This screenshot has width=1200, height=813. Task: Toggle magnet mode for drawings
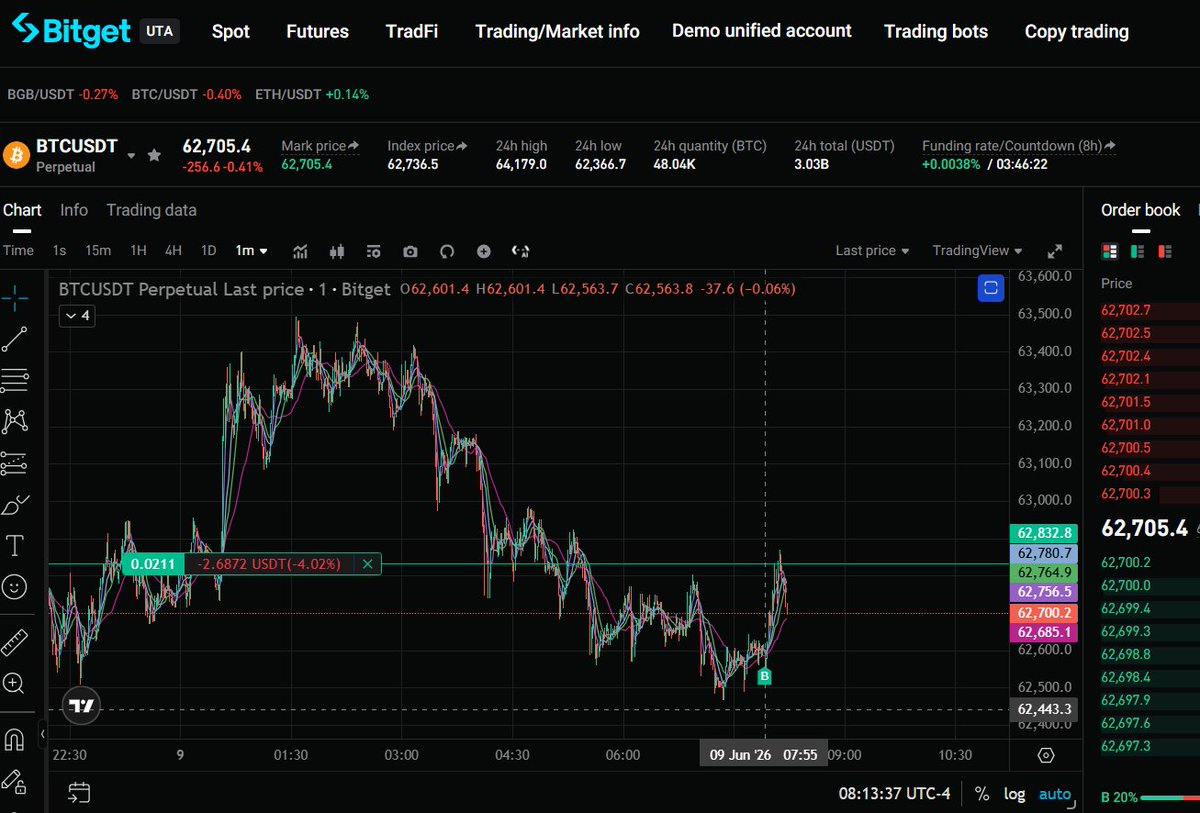(x=15, y=739)
